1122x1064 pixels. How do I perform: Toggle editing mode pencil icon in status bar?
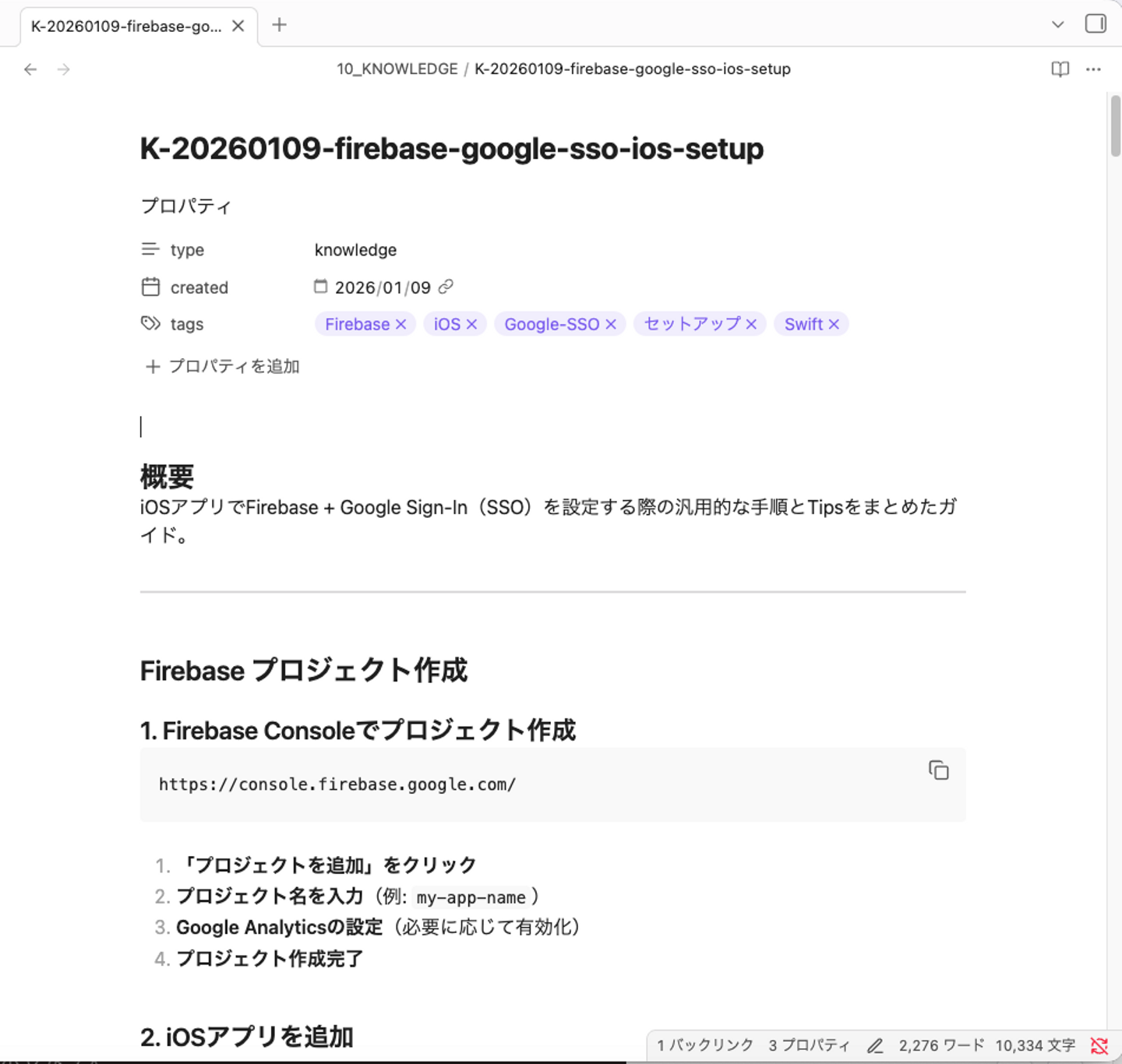pyautogui.click(x=875, y=1046)
